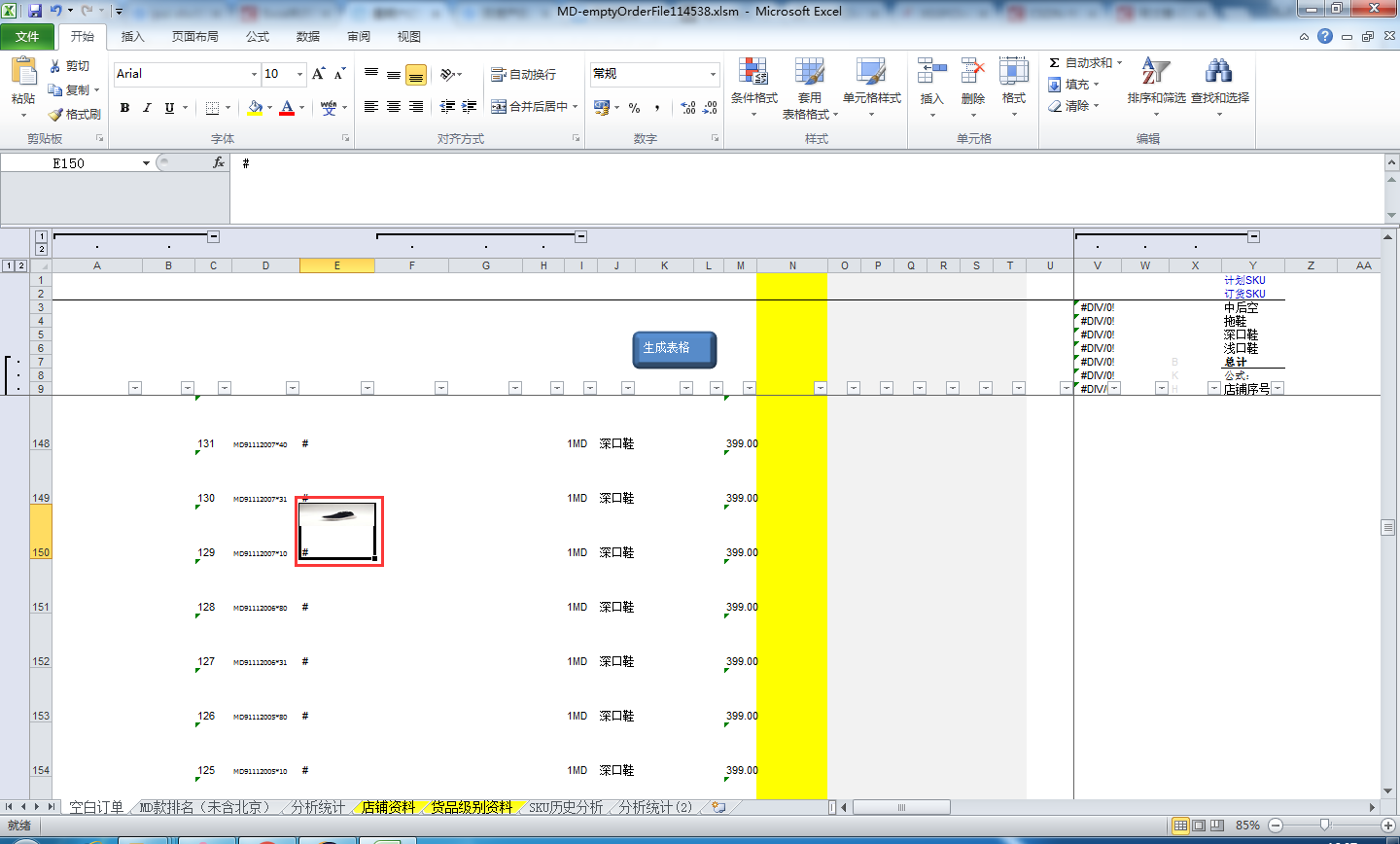Open 查找和选择 (Find & Select)
Viewport: 1400px width, 844px height.
tap(1216, 86)
